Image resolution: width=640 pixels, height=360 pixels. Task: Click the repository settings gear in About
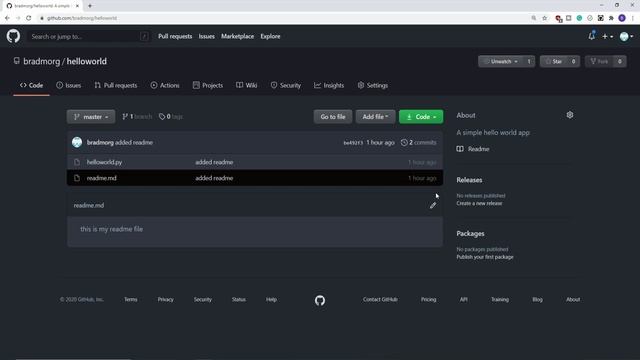570,115
